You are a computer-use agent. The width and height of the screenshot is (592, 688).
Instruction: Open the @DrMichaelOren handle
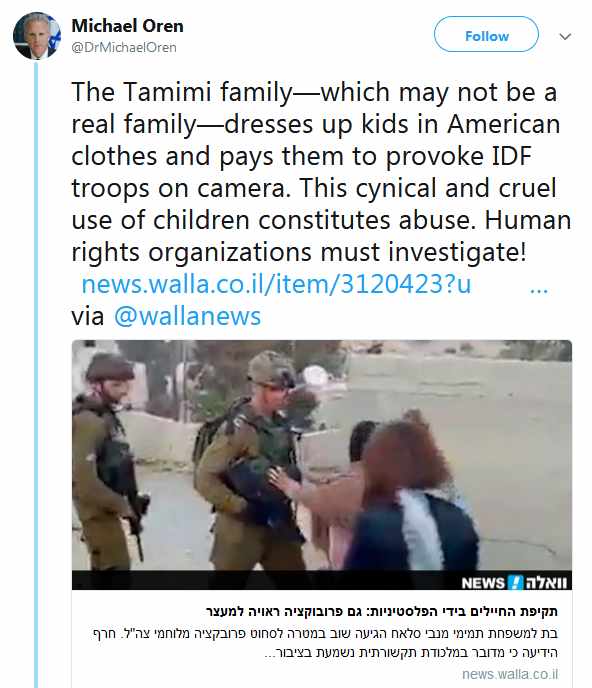[124, 47]
